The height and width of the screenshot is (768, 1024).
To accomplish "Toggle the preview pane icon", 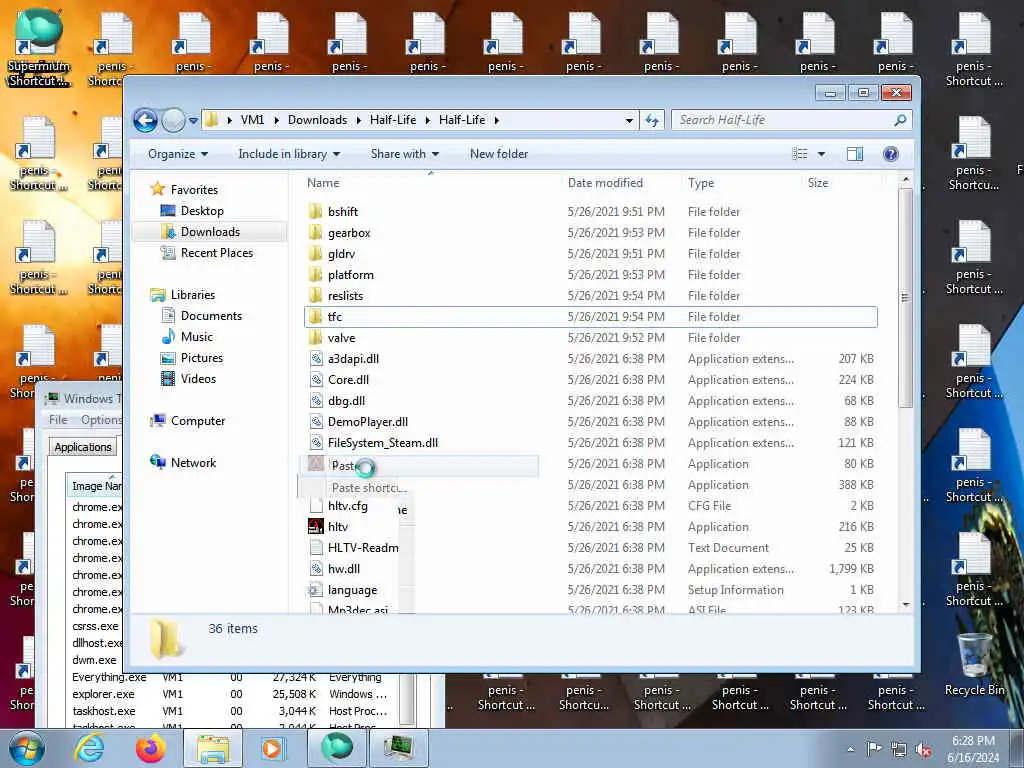I will click(x=854, y=154).
